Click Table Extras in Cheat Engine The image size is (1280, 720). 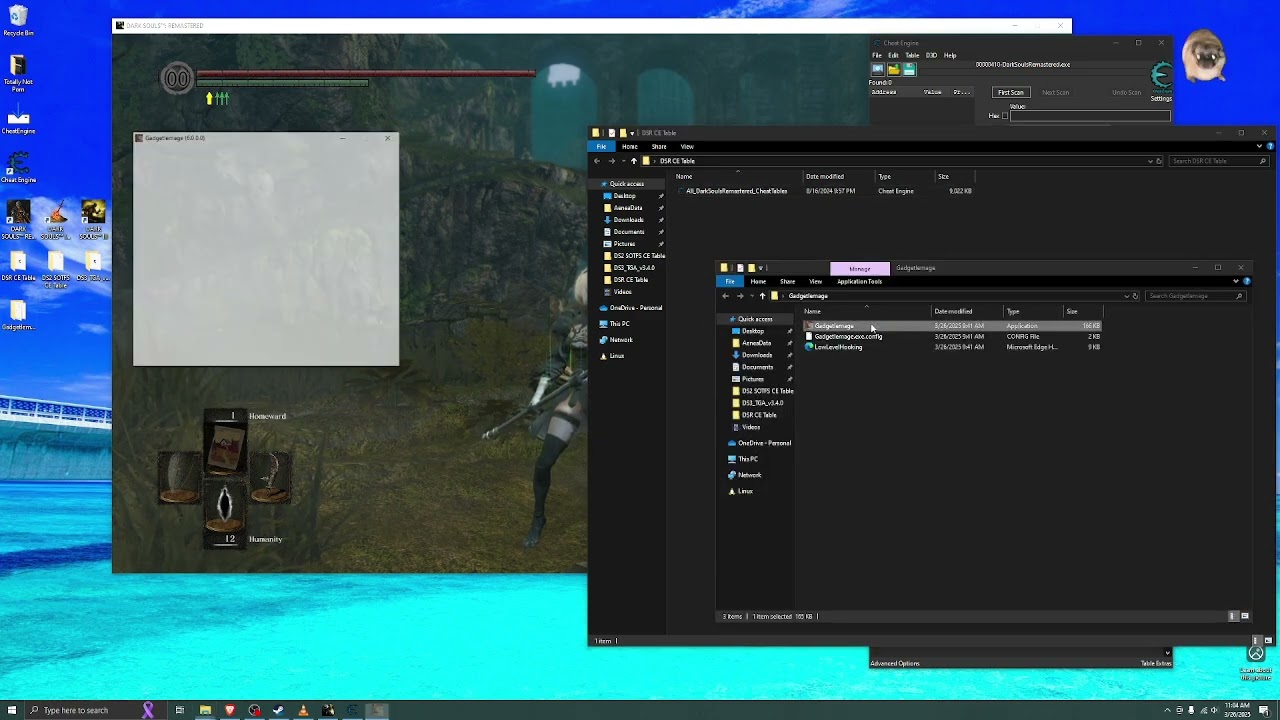(x=1156, y=663)
